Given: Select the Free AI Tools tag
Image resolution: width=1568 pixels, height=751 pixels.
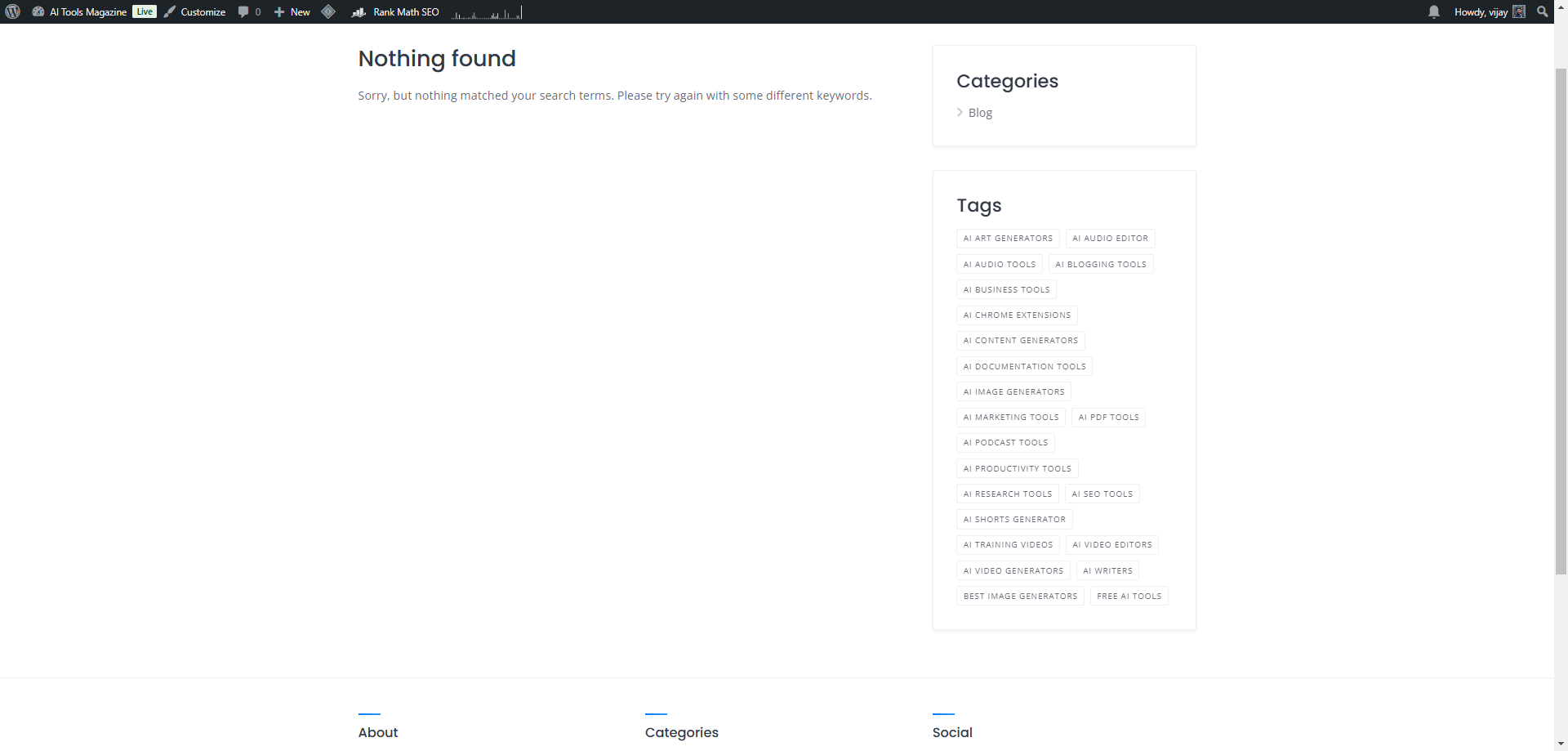Looking at the screenshot, I should click(x=1129, y=596).
